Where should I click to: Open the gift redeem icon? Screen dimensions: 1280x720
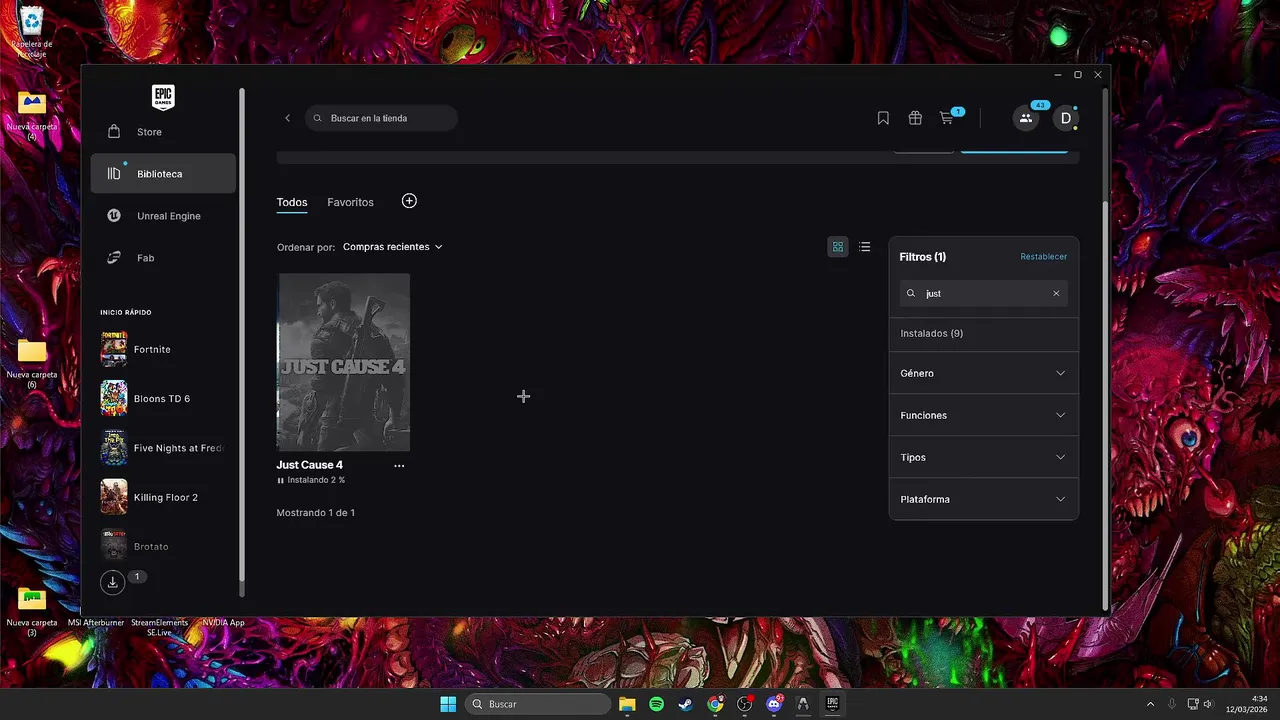915,118
